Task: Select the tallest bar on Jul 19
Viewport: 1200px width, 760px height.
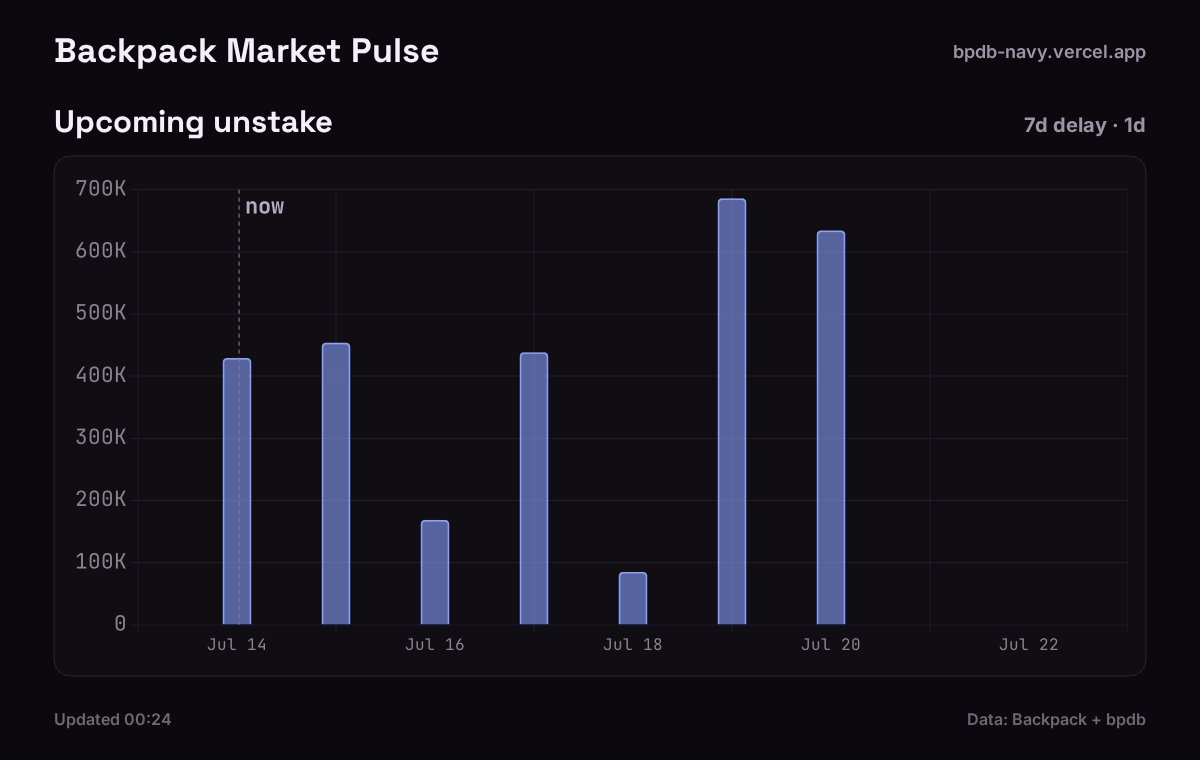Action: click(732, 411)
